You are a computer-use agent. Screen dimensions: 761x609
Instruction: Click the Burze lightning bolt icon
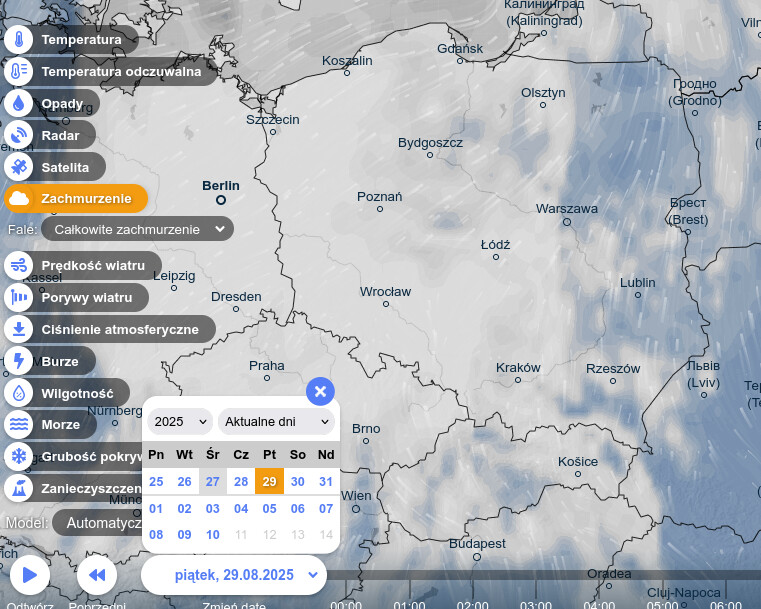tap(19, 361)
